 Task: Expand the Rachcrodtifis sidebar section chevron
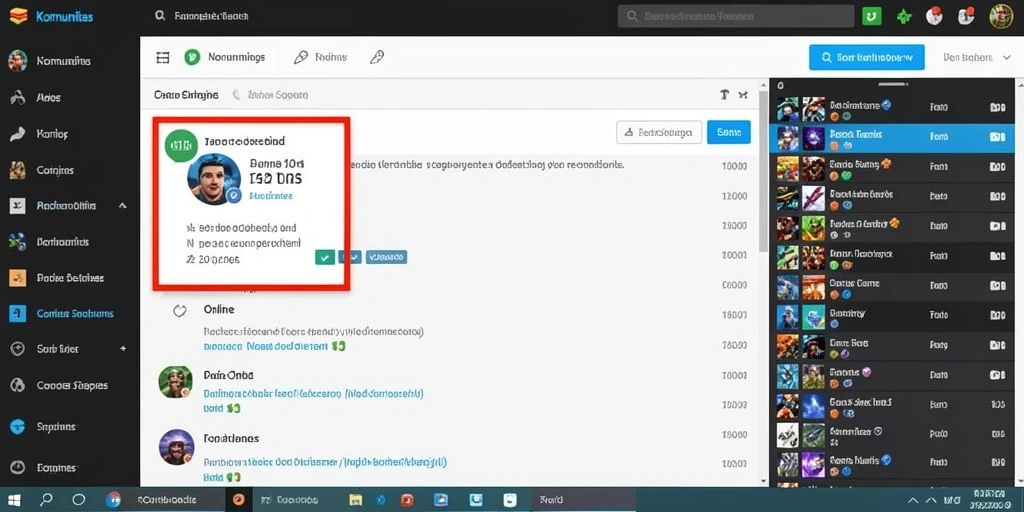123,206
